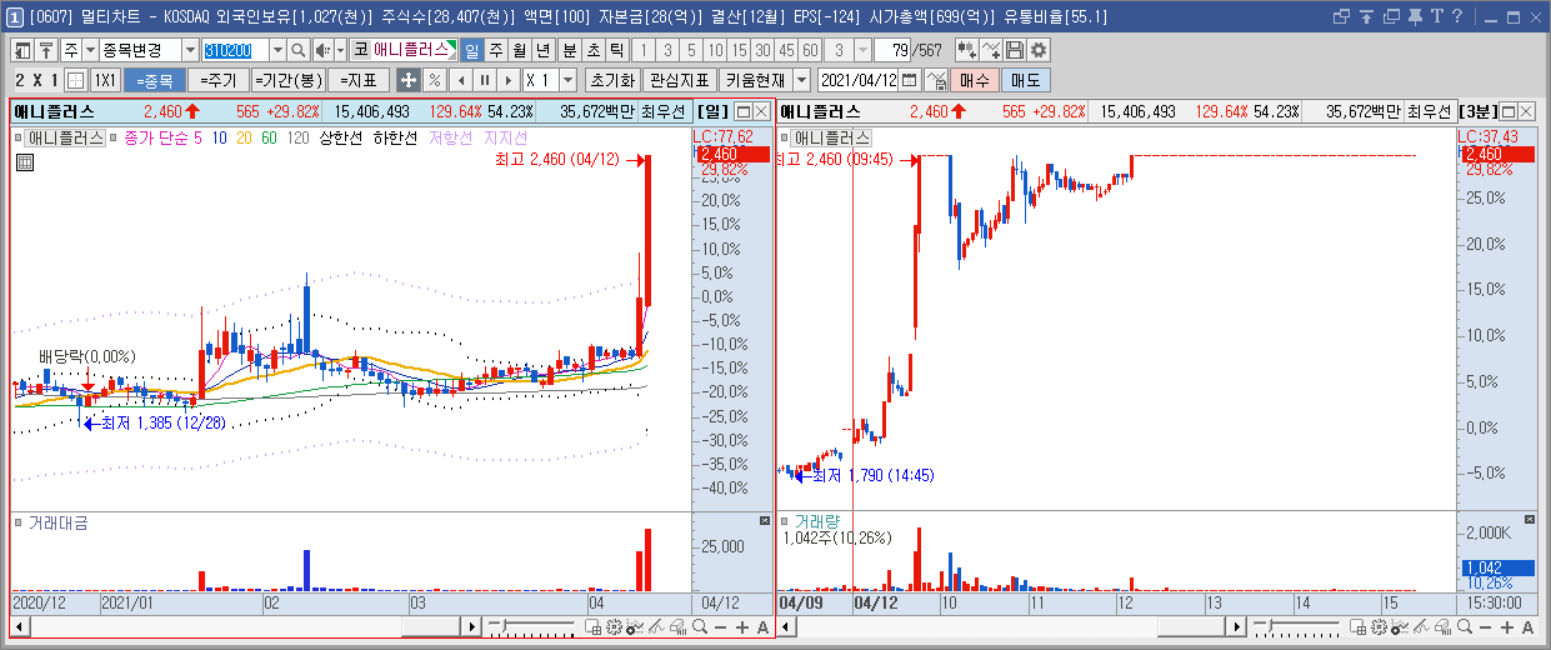Screen dimensions: 1551x650
Task: Step playback backward arrow
Action: pyautogui.click(x=460, y=80)
